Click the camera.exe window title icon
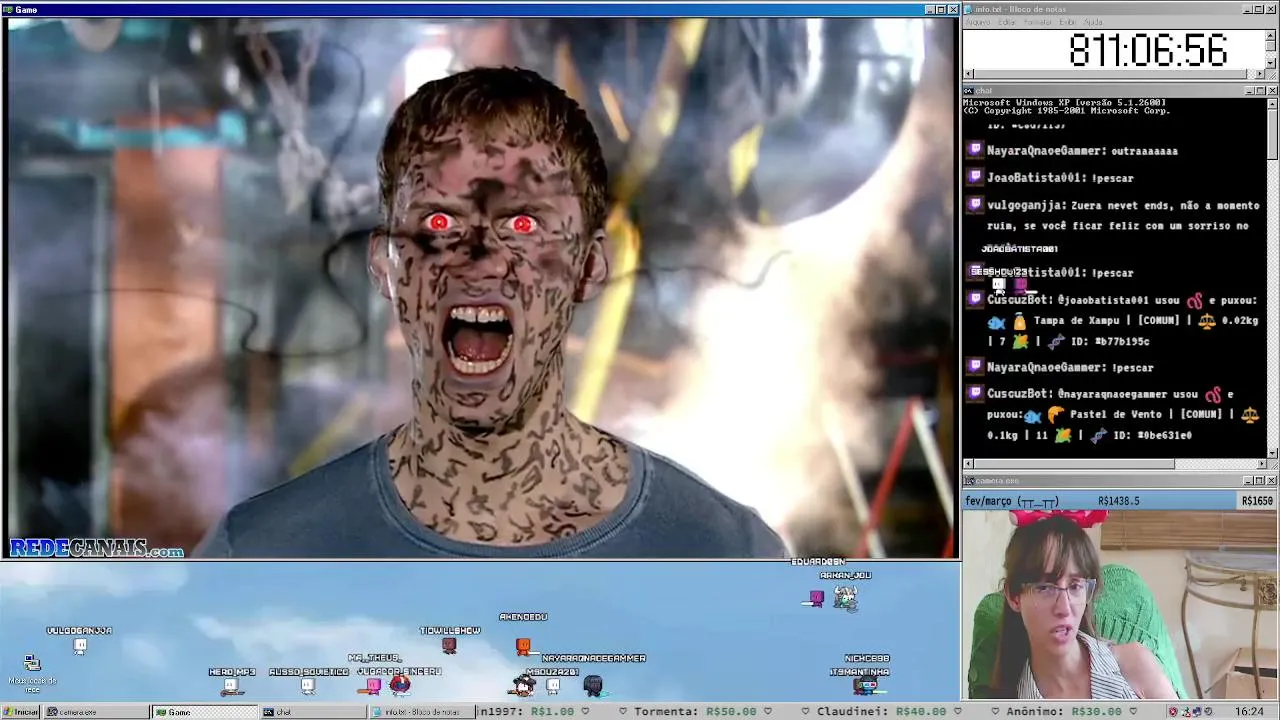The image size is (1280, 720). [968, 481]
